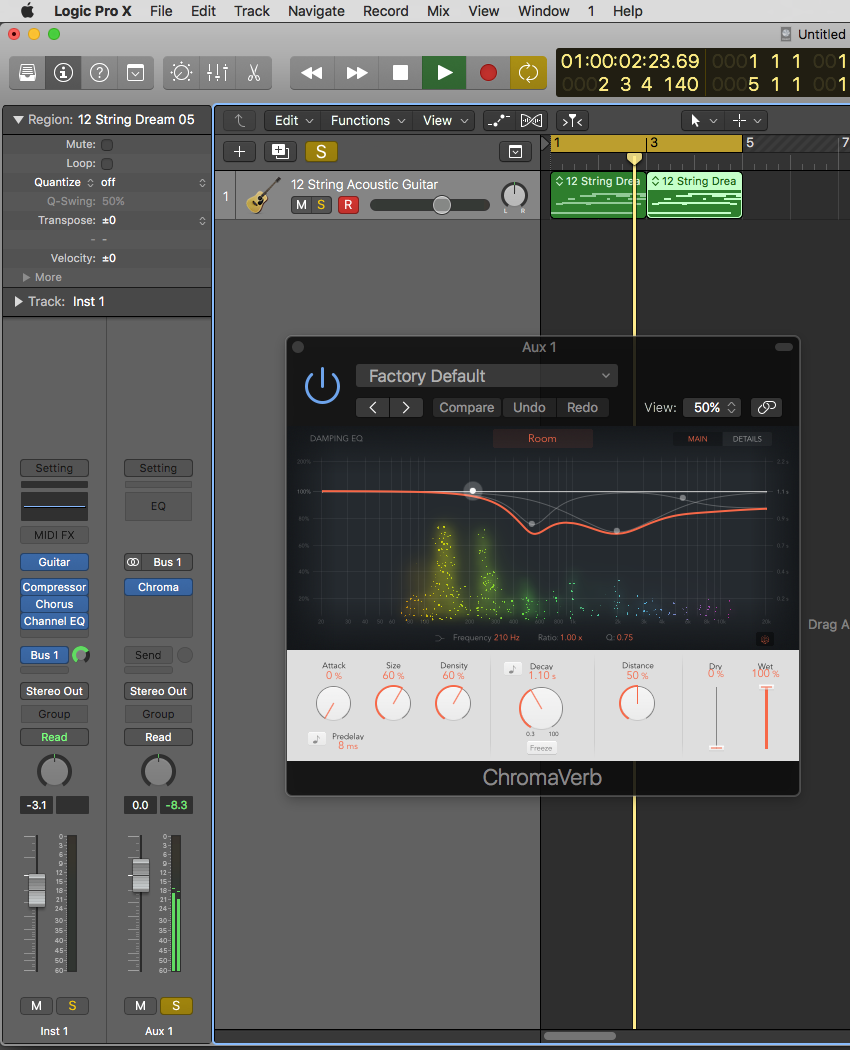Open the Edit menu in Tracks area

[x=293, y=121]
